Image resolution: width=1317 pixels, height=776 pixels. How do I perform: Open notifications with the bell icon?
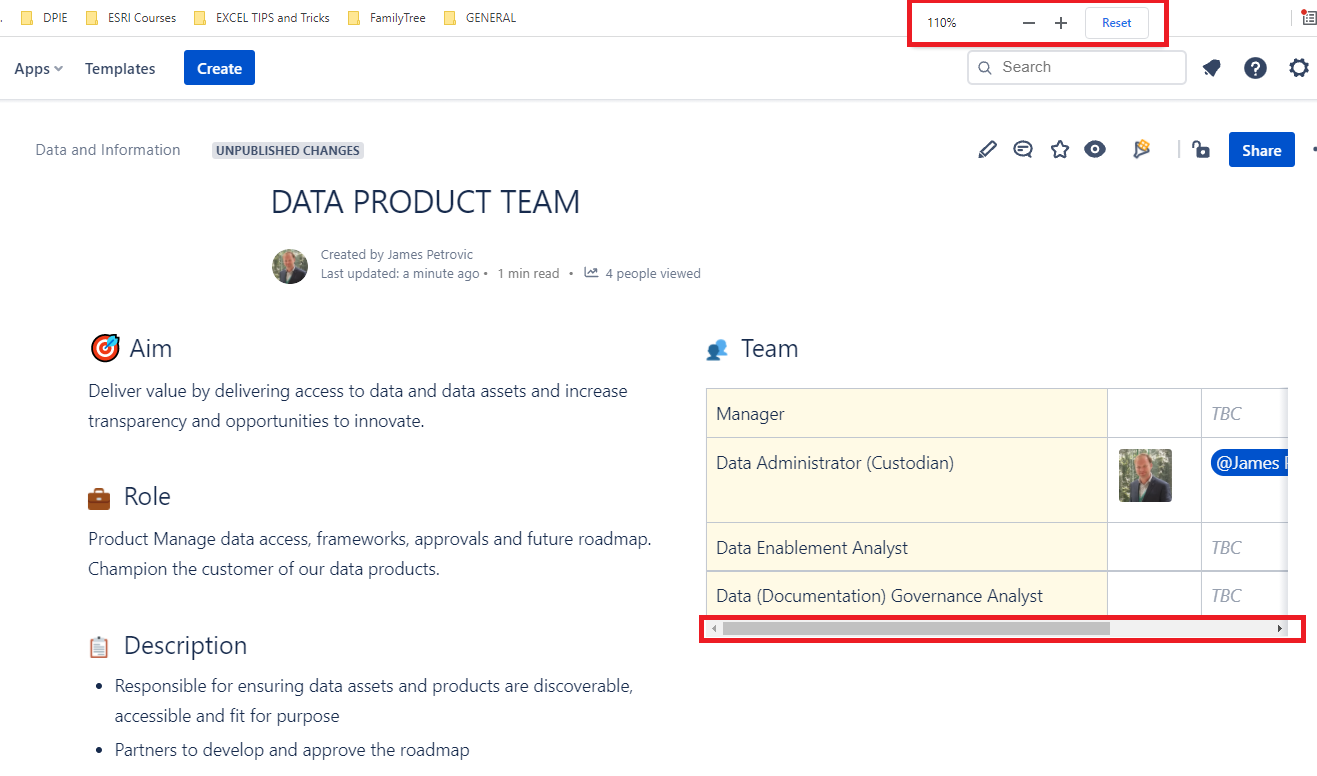point(1211,67)
